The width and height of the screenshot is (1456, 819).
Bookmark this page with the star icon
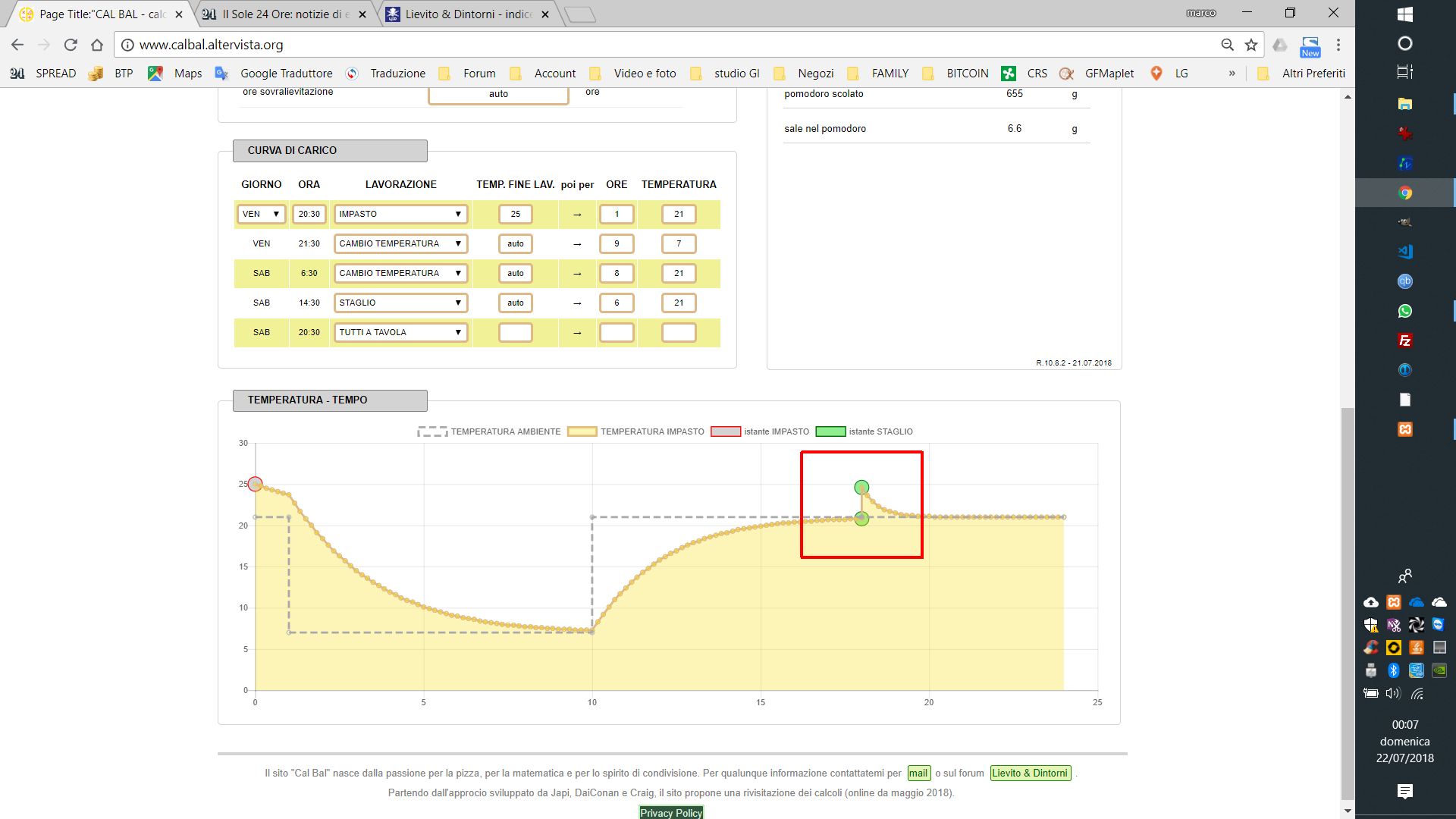[1251, 45]
